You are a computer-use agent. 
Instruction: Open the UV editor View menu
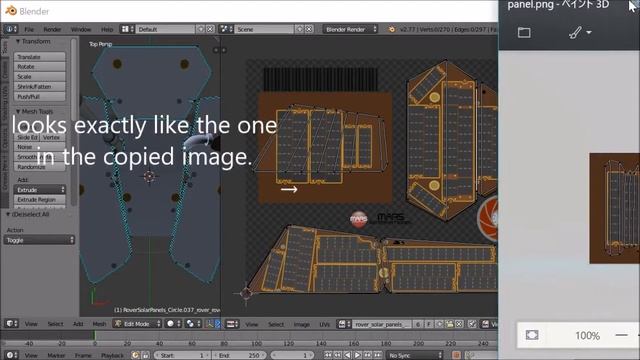pyautogui.click(x=251, y=324)
